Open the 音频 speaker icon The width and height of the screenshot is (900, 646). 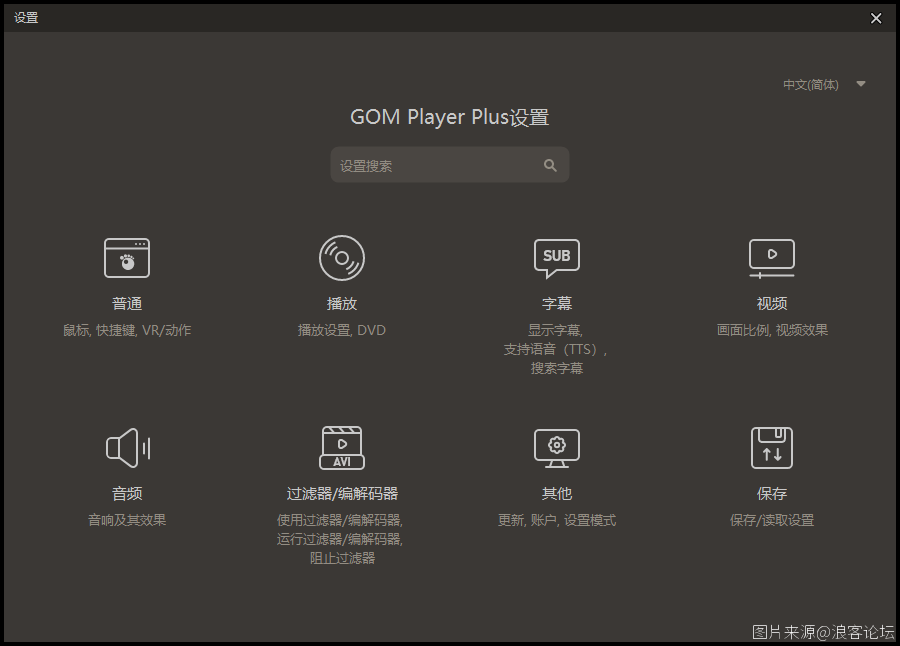click(x=128, y=448)
